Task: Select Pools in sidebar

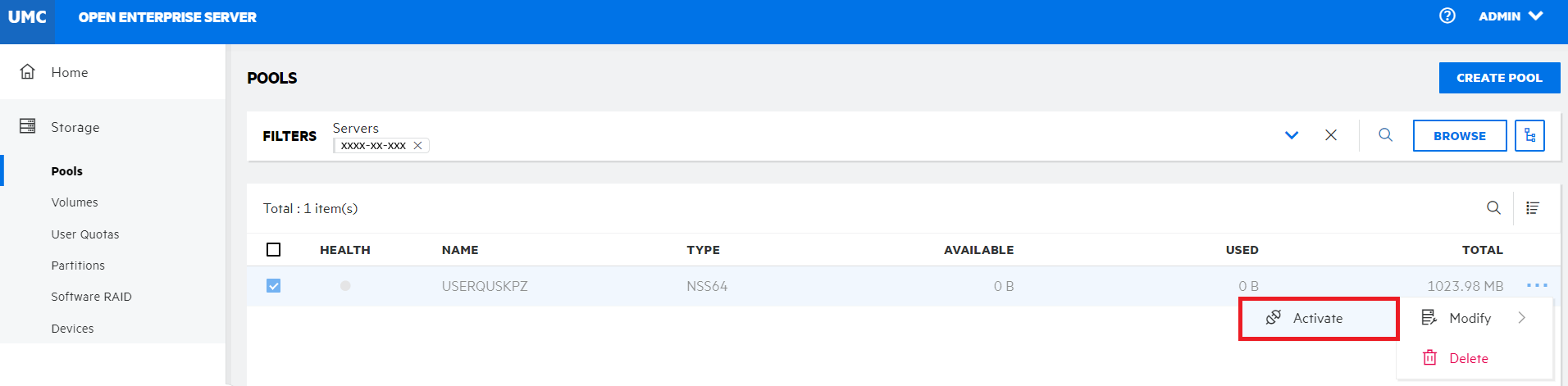Action: tap(66, 171)
